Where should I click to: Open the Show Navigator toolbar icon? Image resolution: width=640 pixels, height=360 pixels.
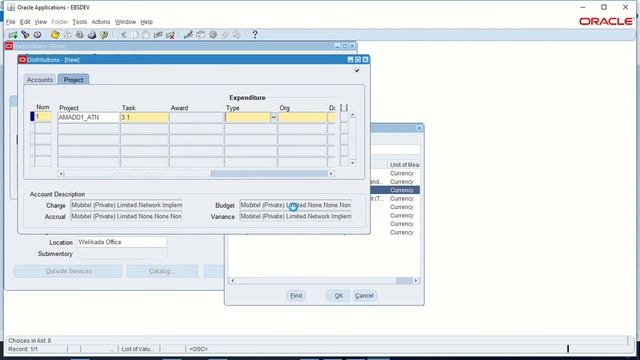(x=38, y=35)
